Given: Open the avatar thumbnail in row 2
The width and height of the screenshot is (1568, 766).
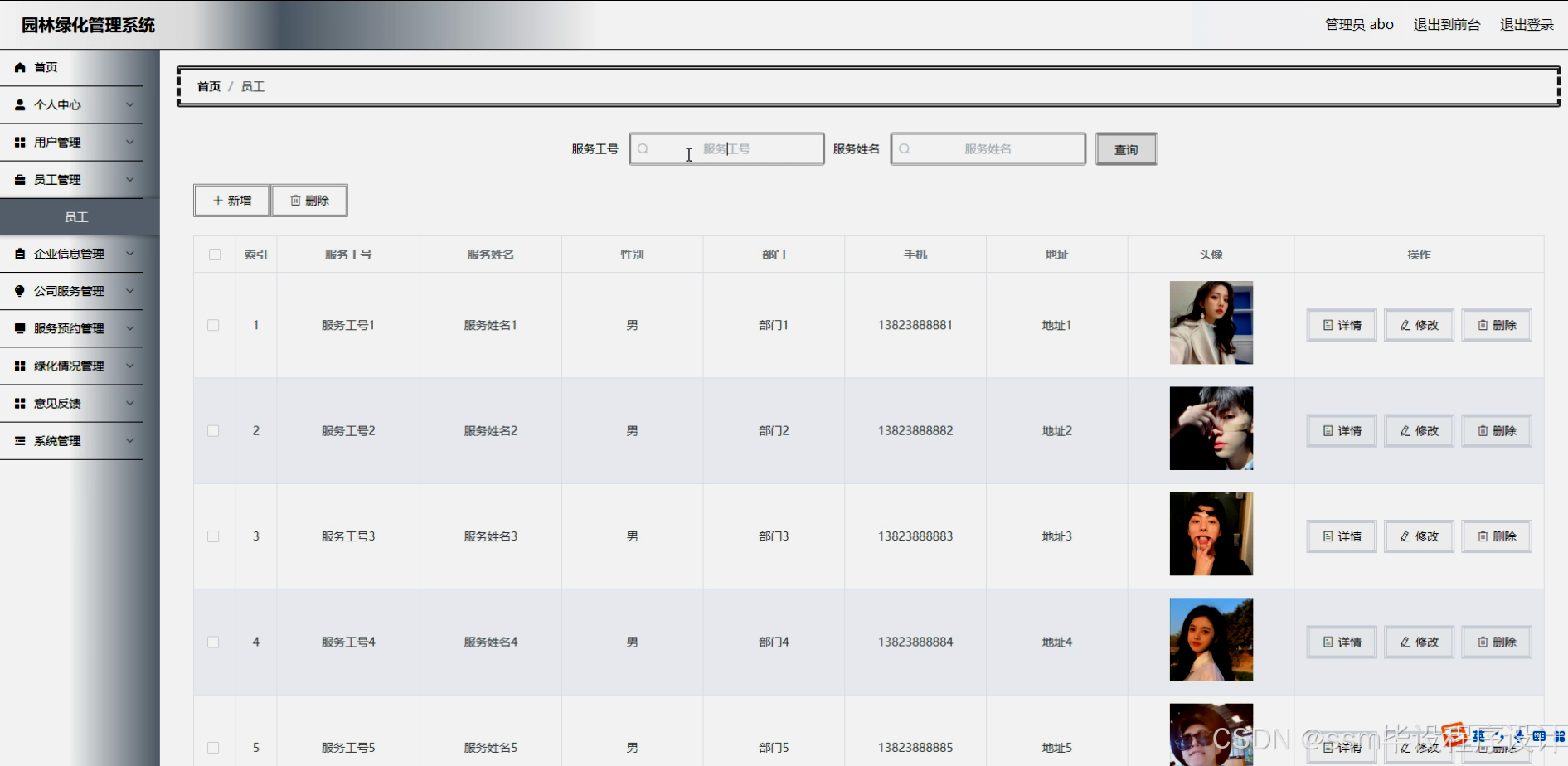Looking at the screenshot, I should pos(1211,429).
